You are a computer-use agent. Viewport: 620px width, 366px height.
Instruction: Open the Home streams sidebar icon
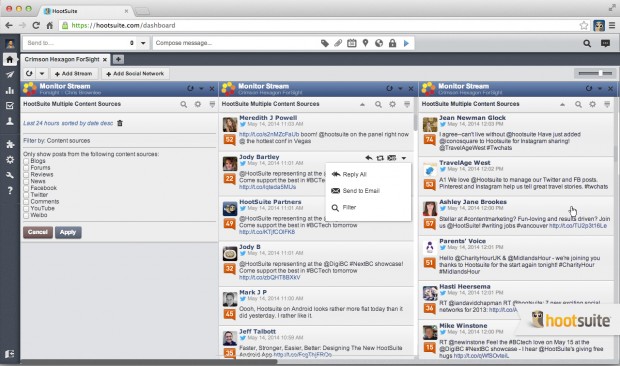point(9,60)
